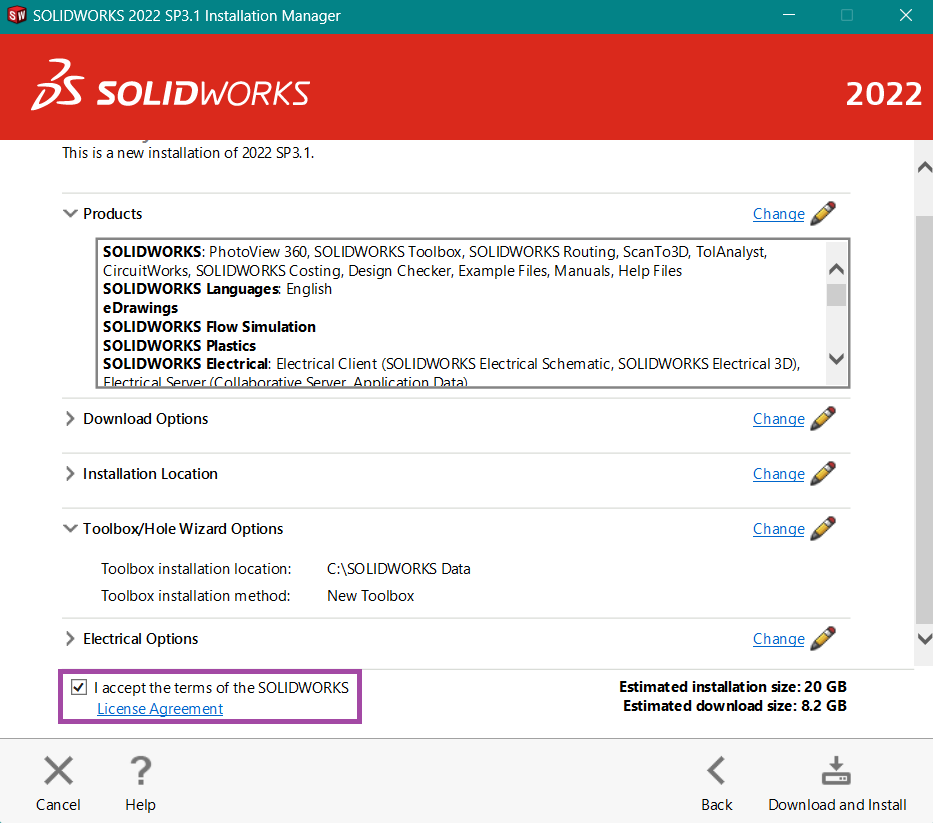Click Change link for Products
Image resolution: width=933 pixels, height=823 pixels.
pyautogui.click(x=778, y=214)
